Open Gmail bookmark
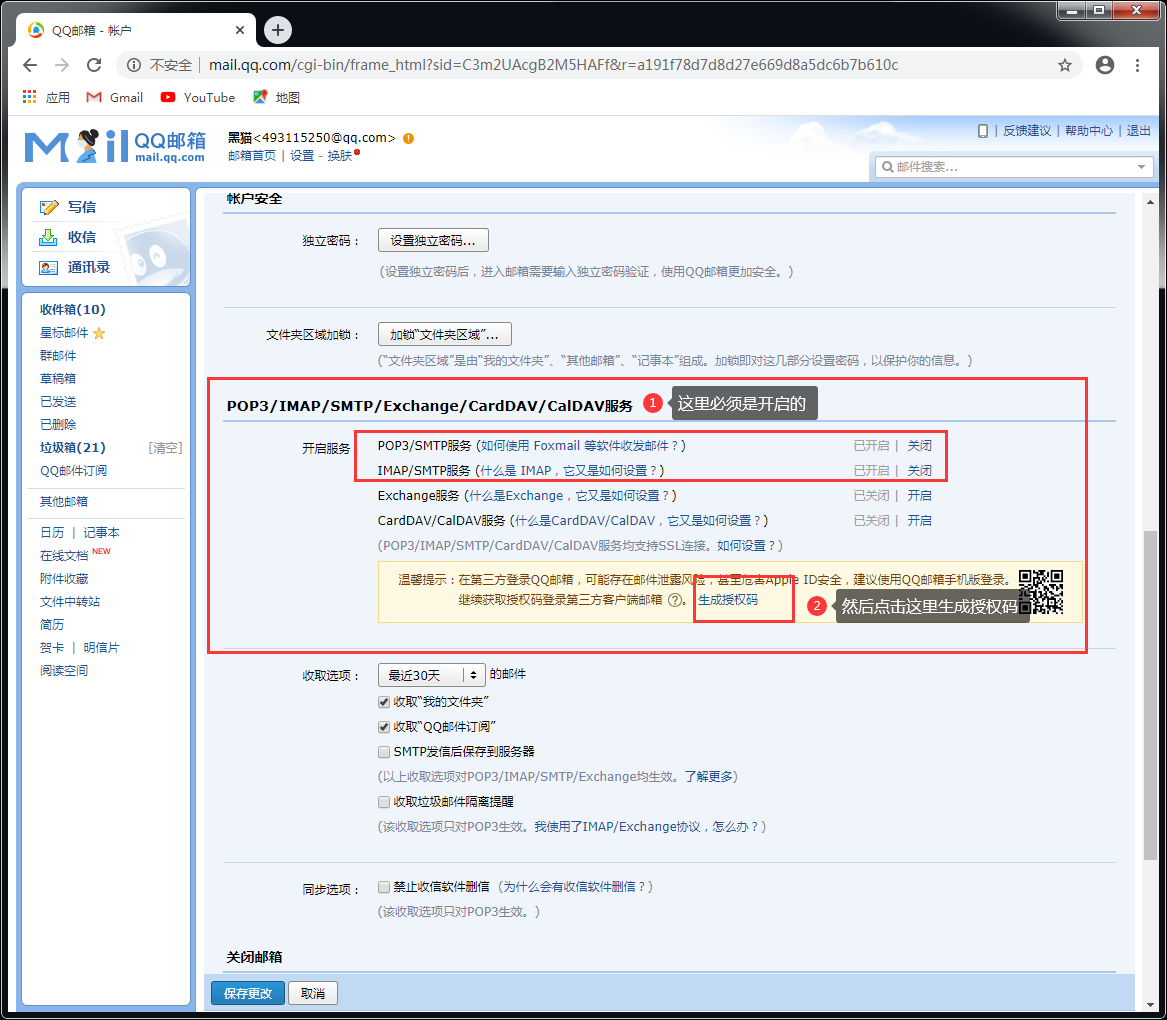 pyautogui.click(x=115, y=98)
